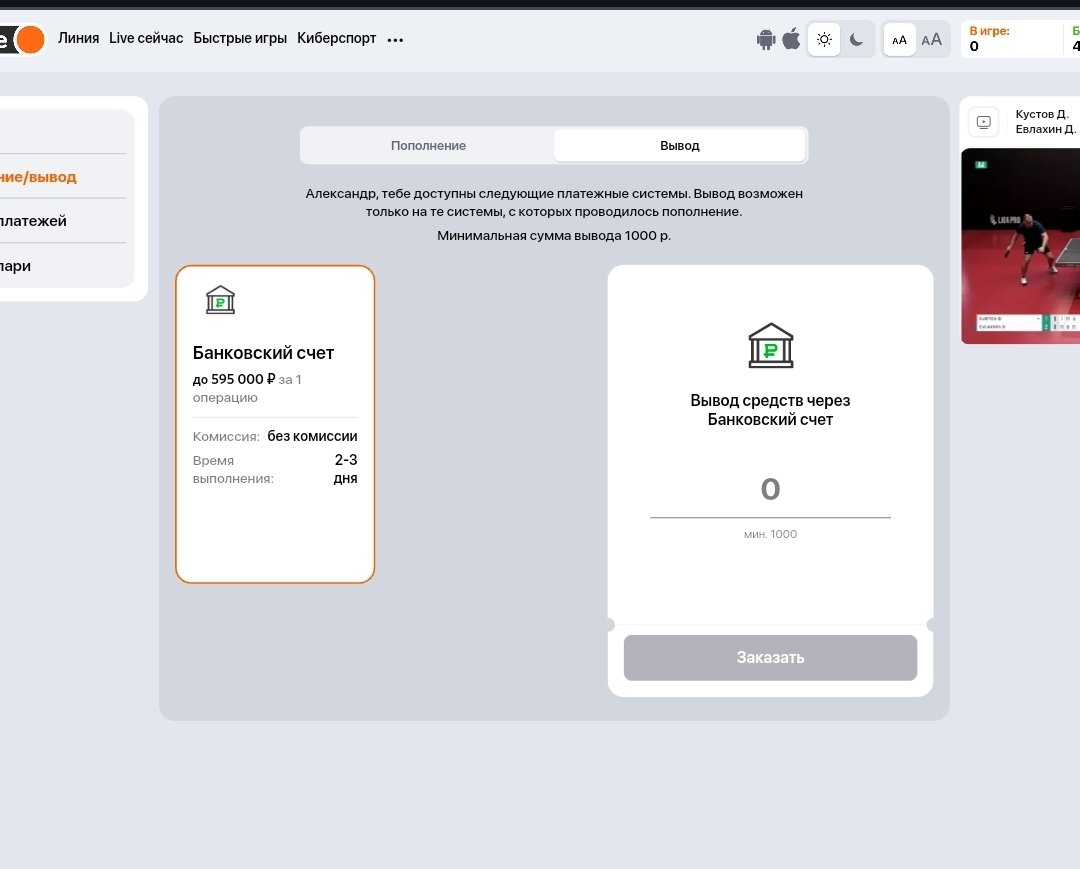1080x869 pixels.
Task: Open the Киберспорт section
Action: pos(336,38)
